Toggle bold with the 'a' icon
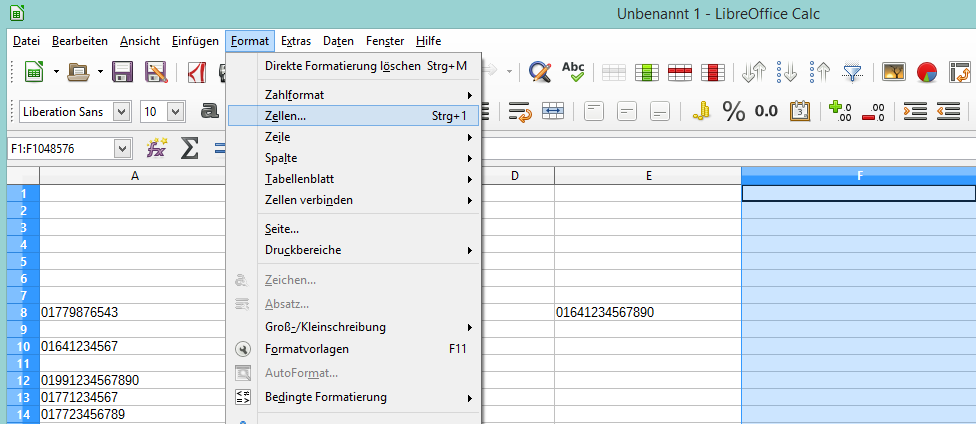Image resolution: width=976 pixels, height=424 pixels. [x=211, y=112]
